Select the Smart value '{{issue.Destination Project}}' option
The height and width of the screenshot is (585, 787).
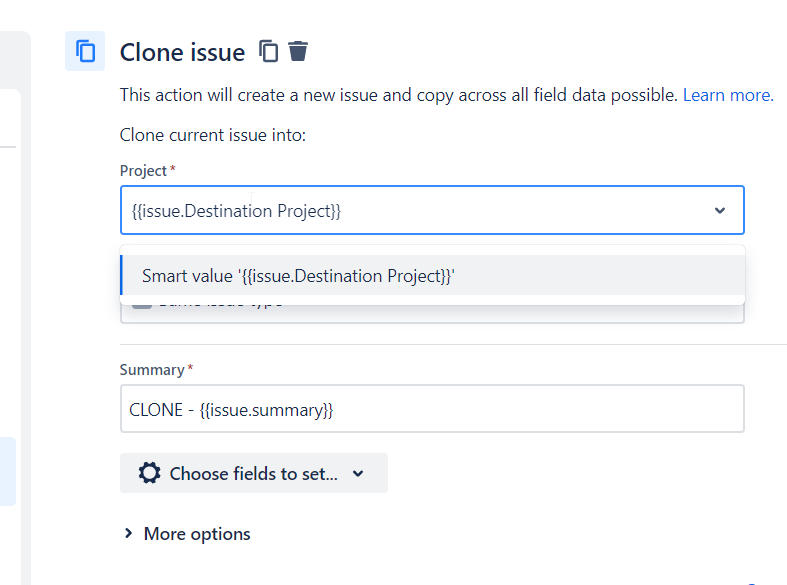[x=433, y=275]
